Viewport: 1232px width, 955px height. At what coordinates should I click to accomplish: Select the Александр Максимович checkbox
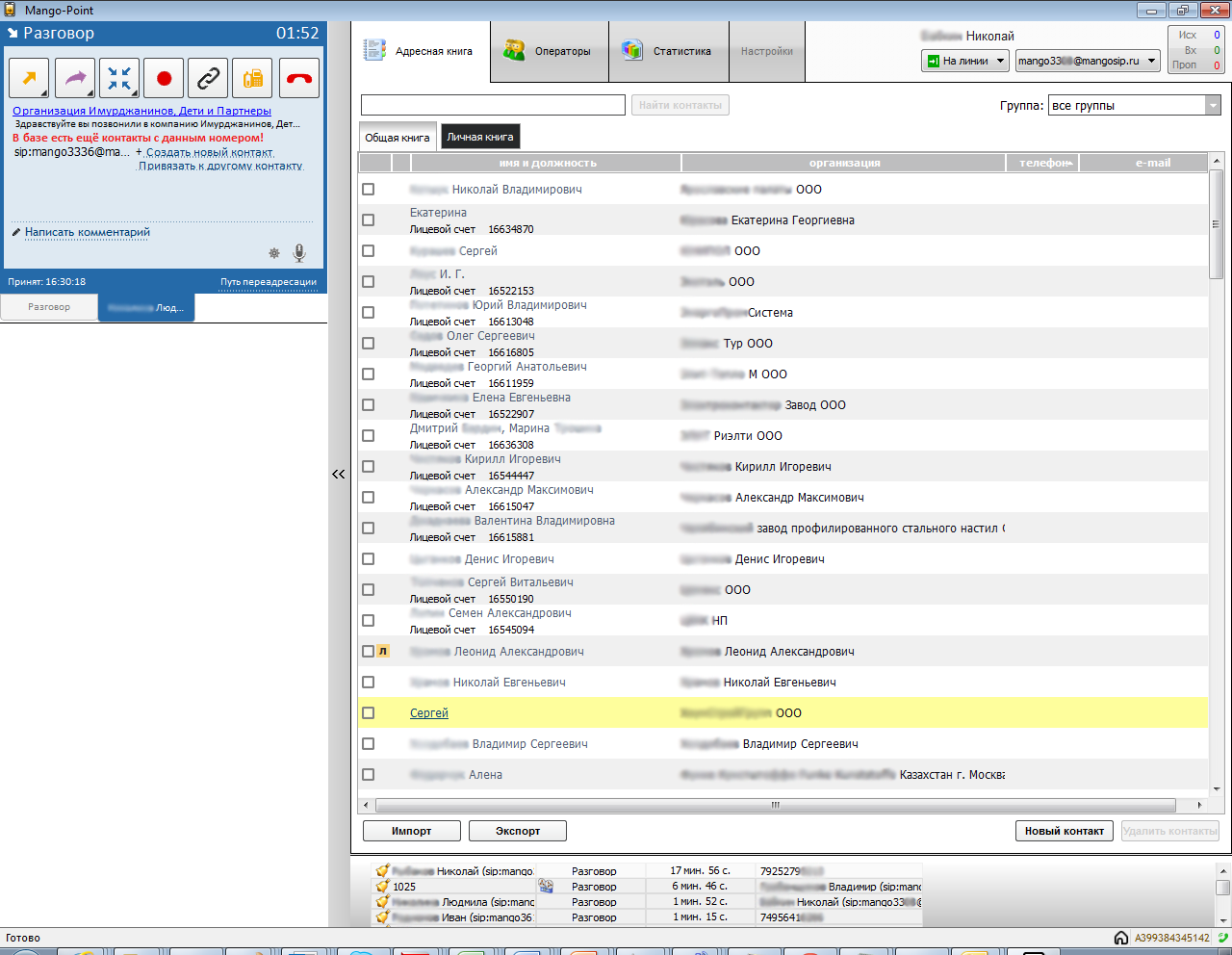(x=368, y=498)
